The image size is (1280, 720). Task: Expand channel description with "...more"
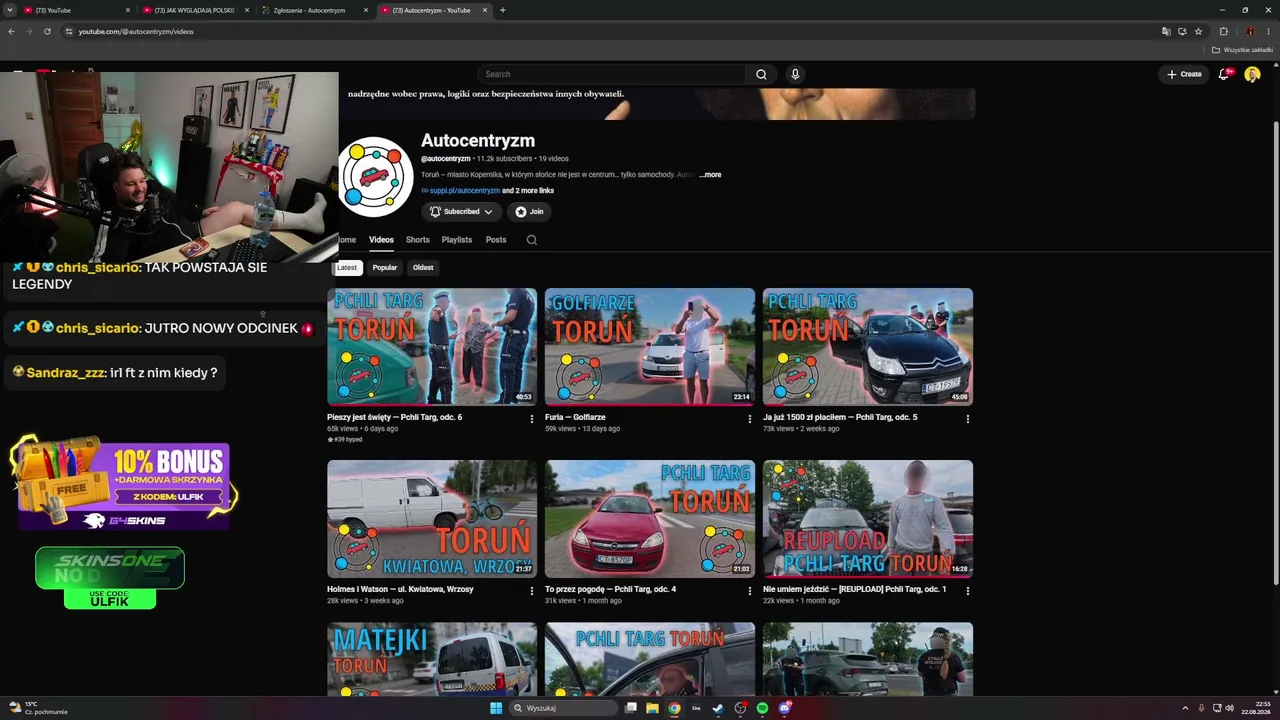point(710,175)
